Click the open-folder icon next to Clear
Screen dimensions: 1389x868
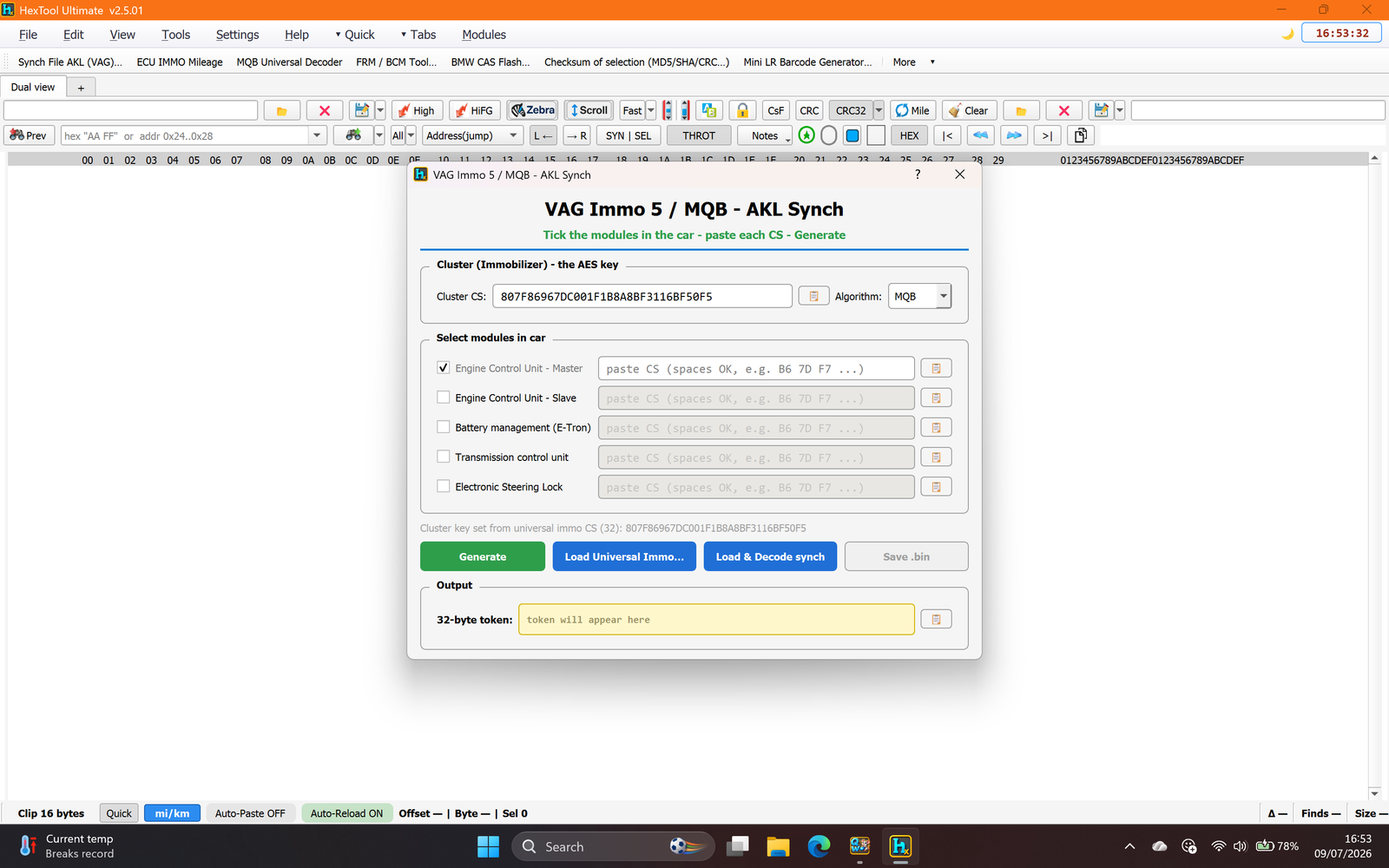[x=1021, y=110]
